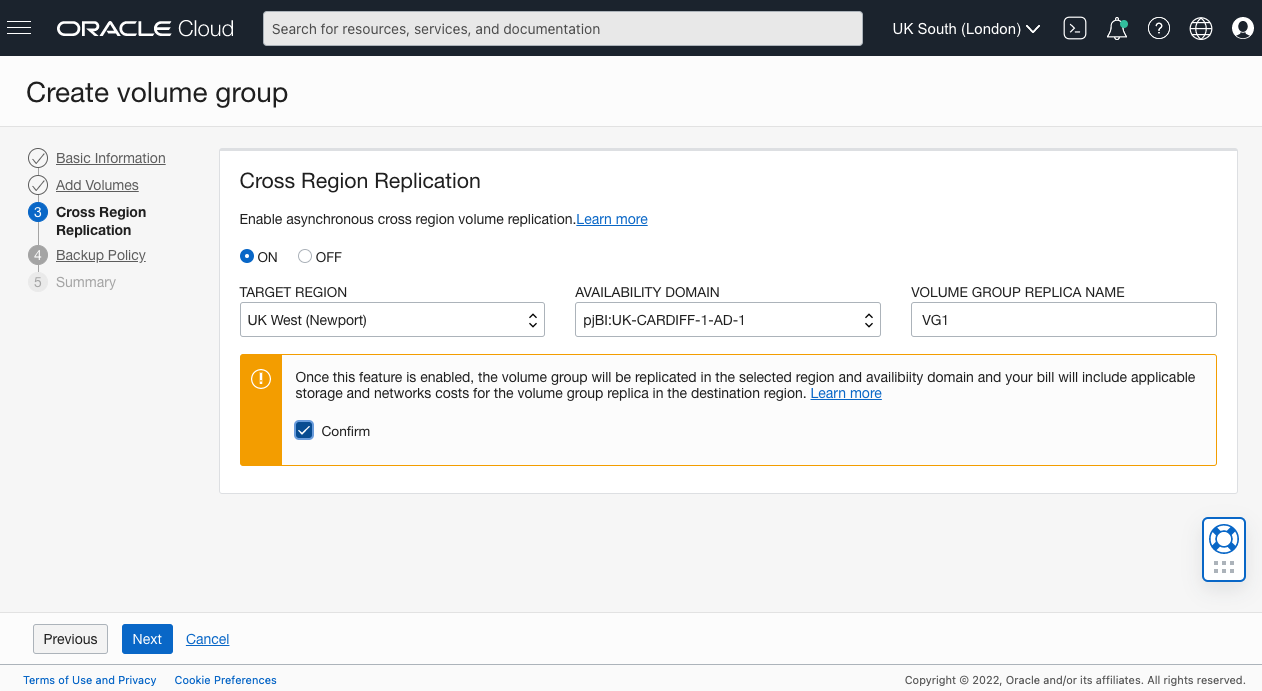Open the notifications bell

(x=1116, y=28)
